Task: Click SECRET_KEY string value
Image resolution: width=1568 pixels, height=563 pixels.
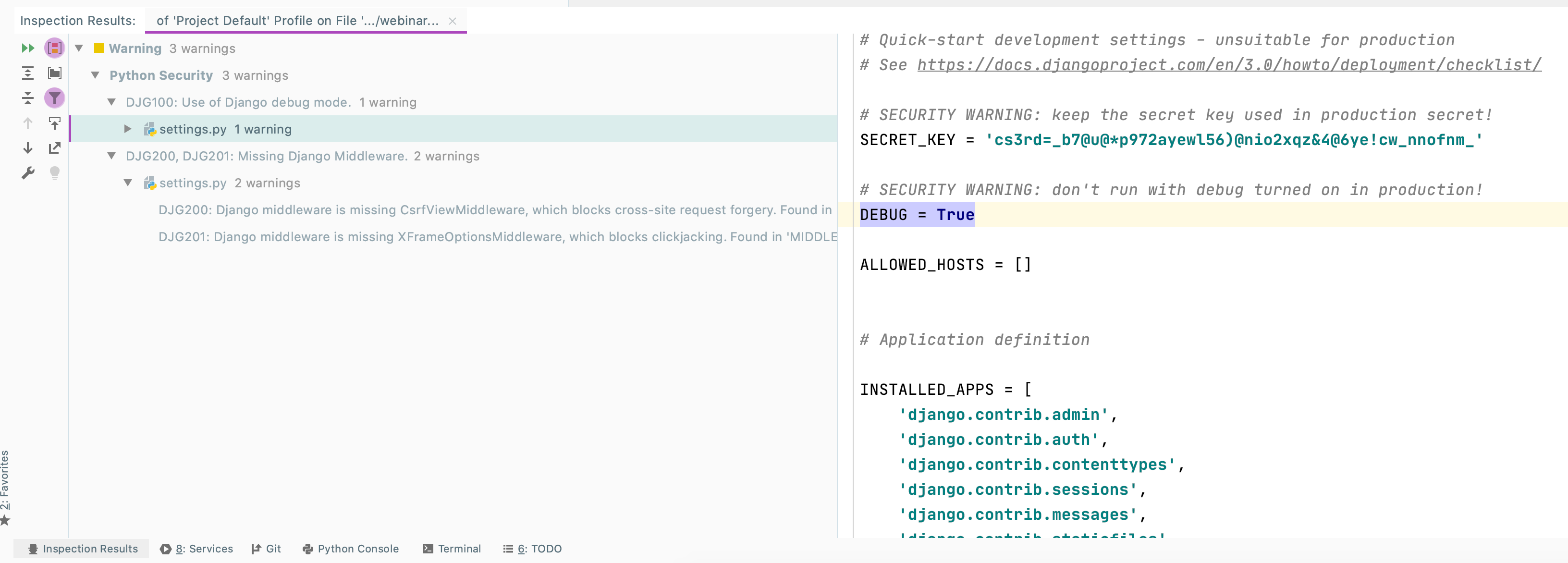Action: click(x=1233, y=140)
